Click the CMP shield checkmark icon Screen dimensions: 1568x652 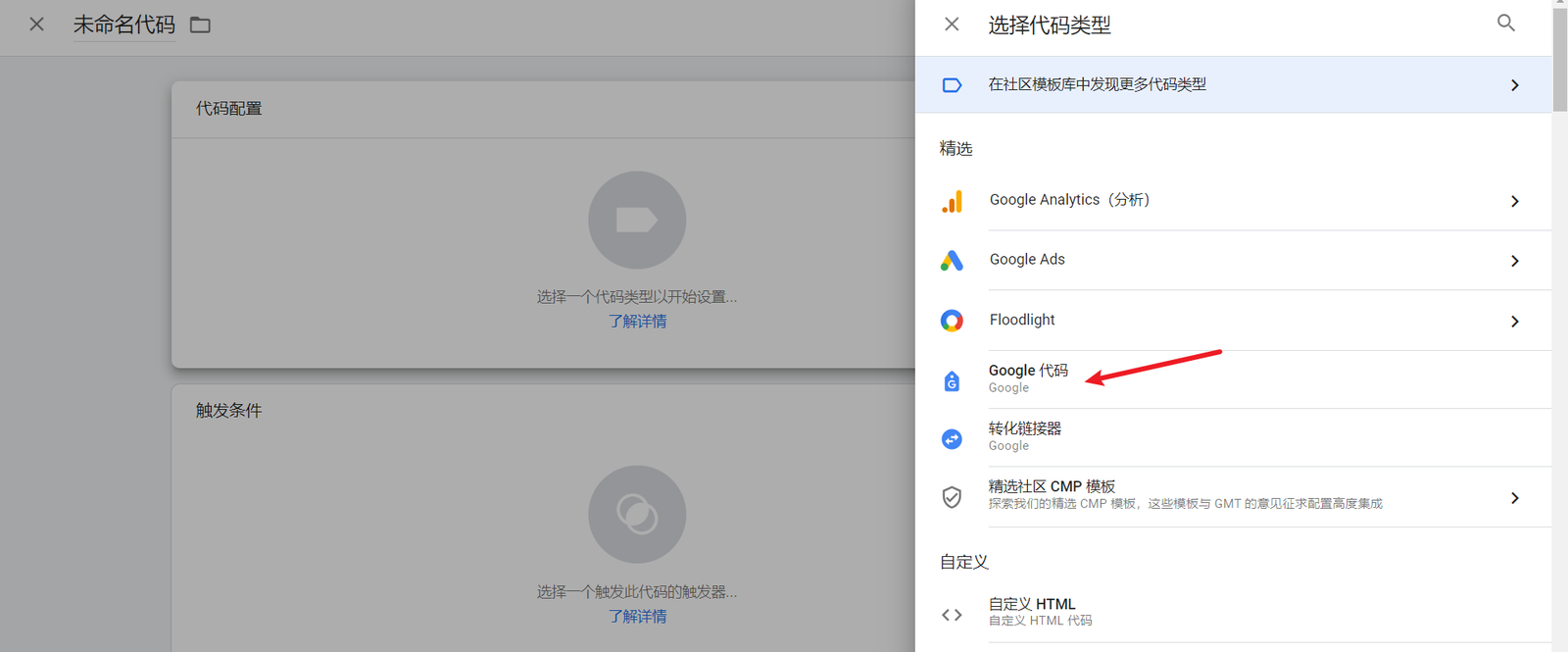click(952, 497)
